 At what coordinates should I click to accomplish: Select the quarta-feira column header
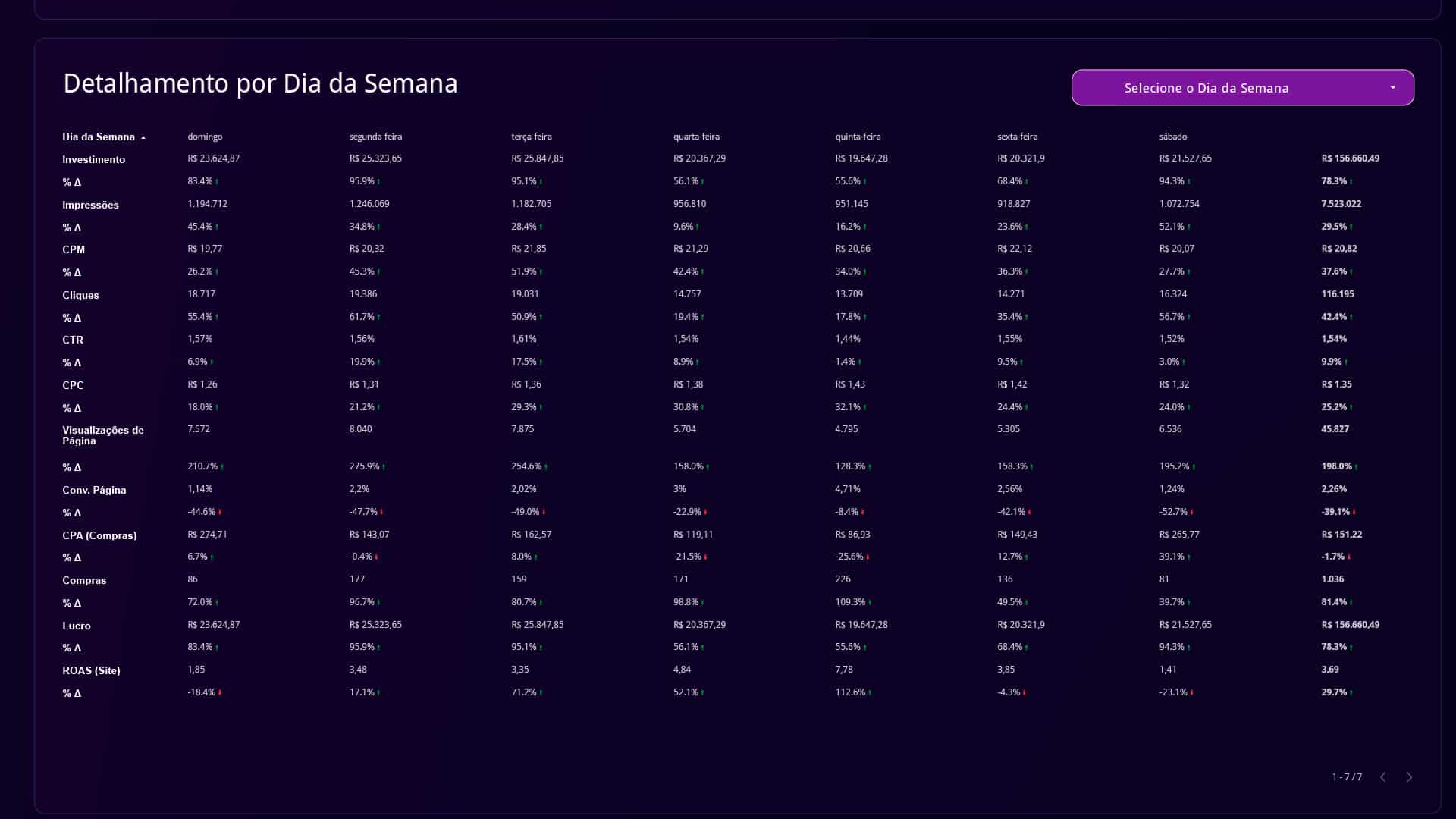696,136
